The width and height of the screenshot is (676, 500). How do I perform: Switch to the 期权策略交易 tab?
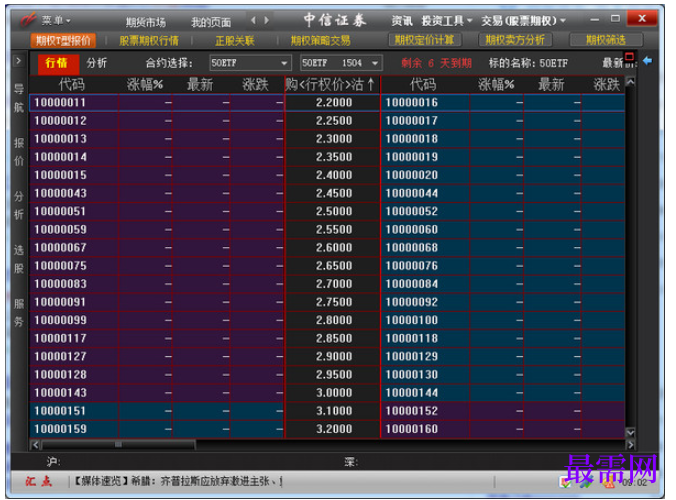click(320, 41)
